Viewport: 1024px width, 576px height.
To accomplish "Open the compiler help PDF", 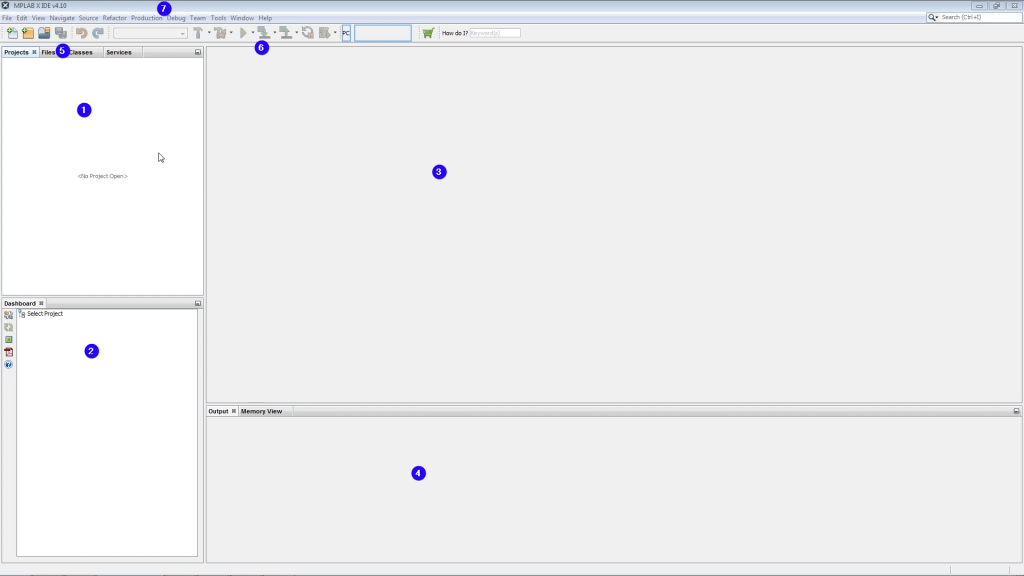I will tap(8, 351).
